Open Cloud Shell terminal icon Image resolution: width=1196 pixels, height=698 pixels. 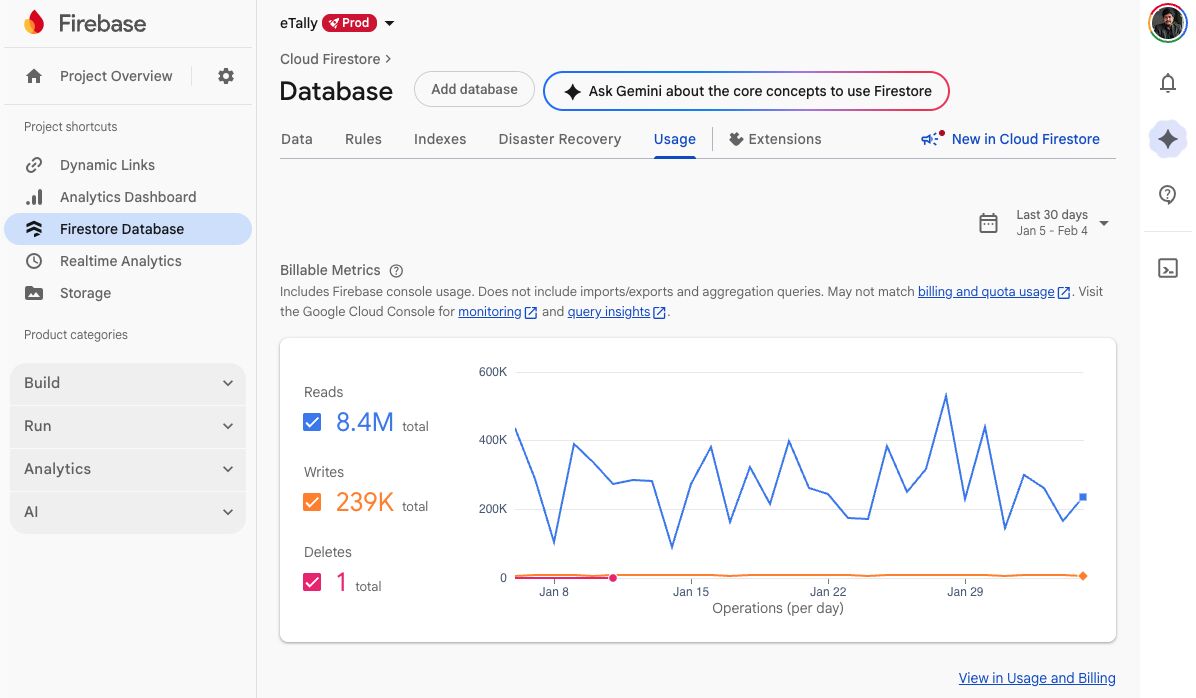1167,268
